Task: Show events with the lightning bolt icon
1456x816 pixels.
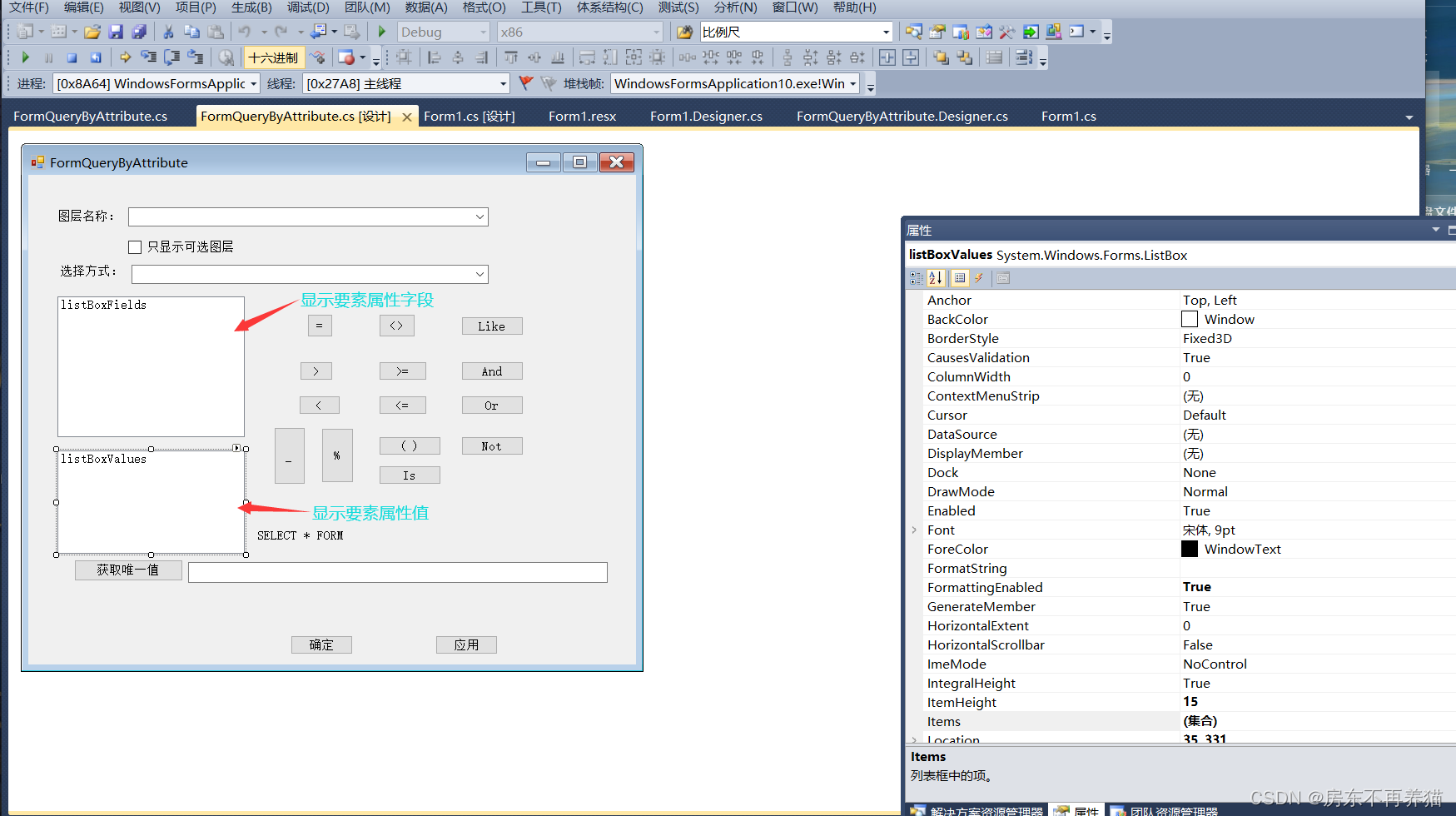Action: pyautogui.click(x=979, y=278)
